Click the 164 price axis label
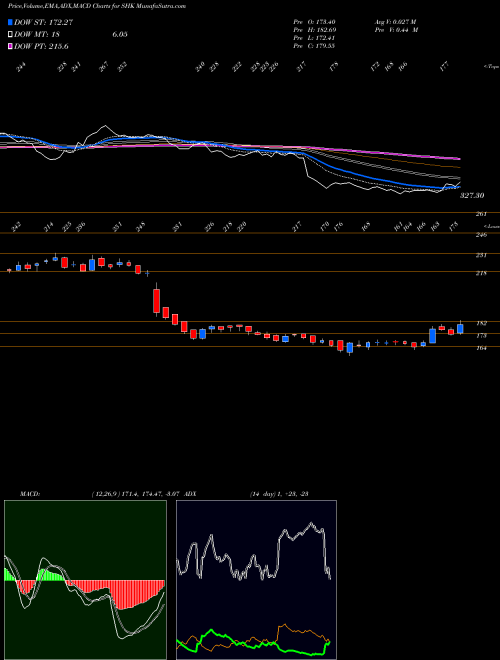Screen dimensions: 500x660 (481, 348)
